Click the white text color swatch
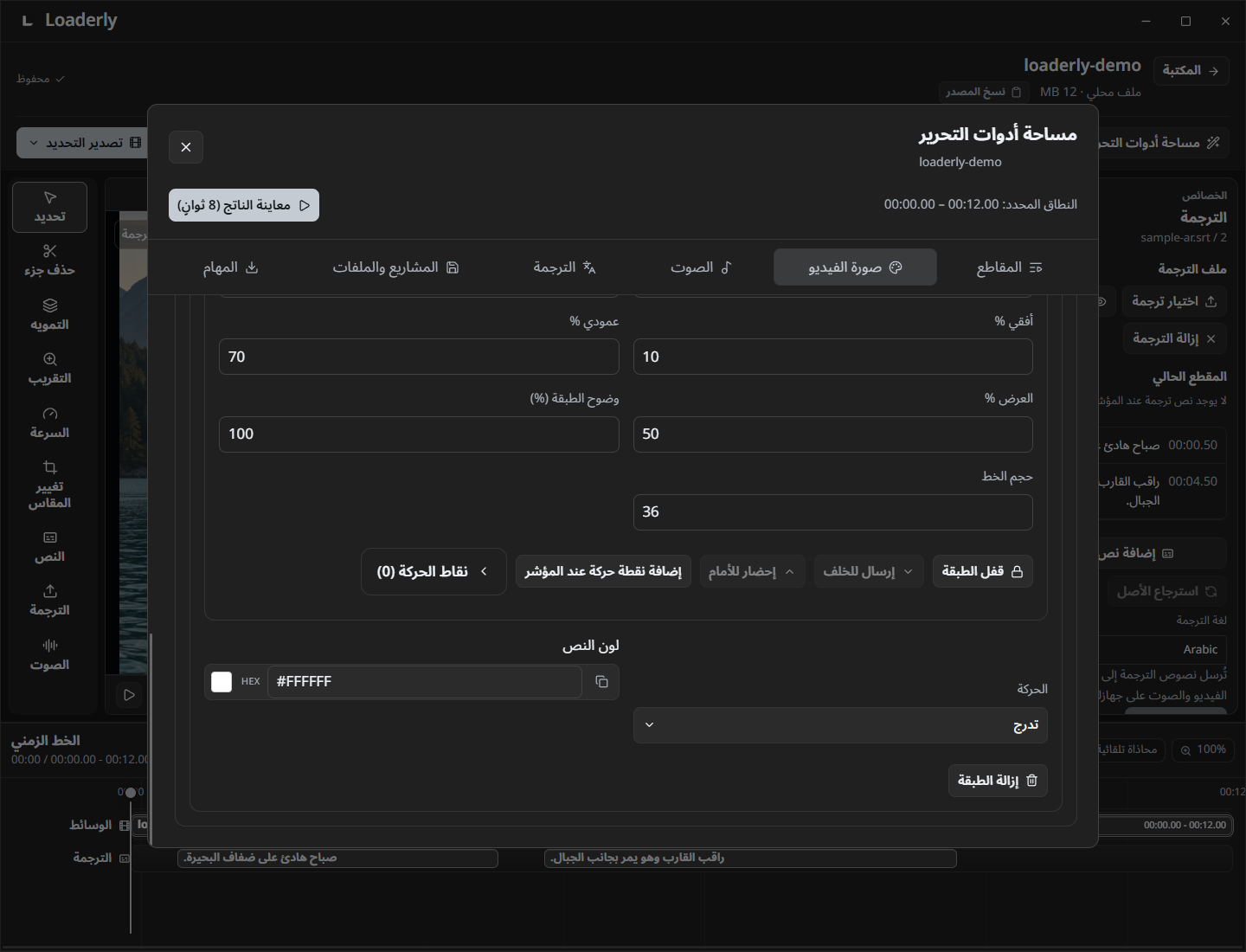 click(222, 682)
